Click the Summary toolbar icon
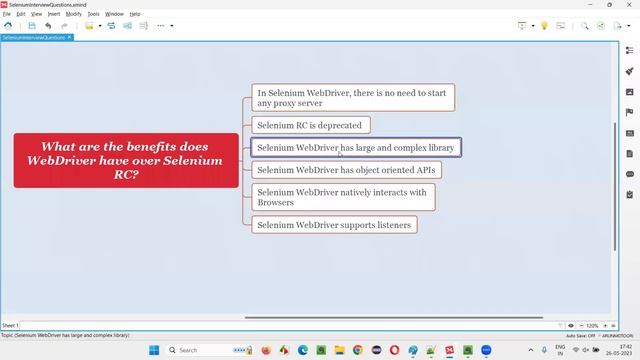 click(x=144, y=26)
